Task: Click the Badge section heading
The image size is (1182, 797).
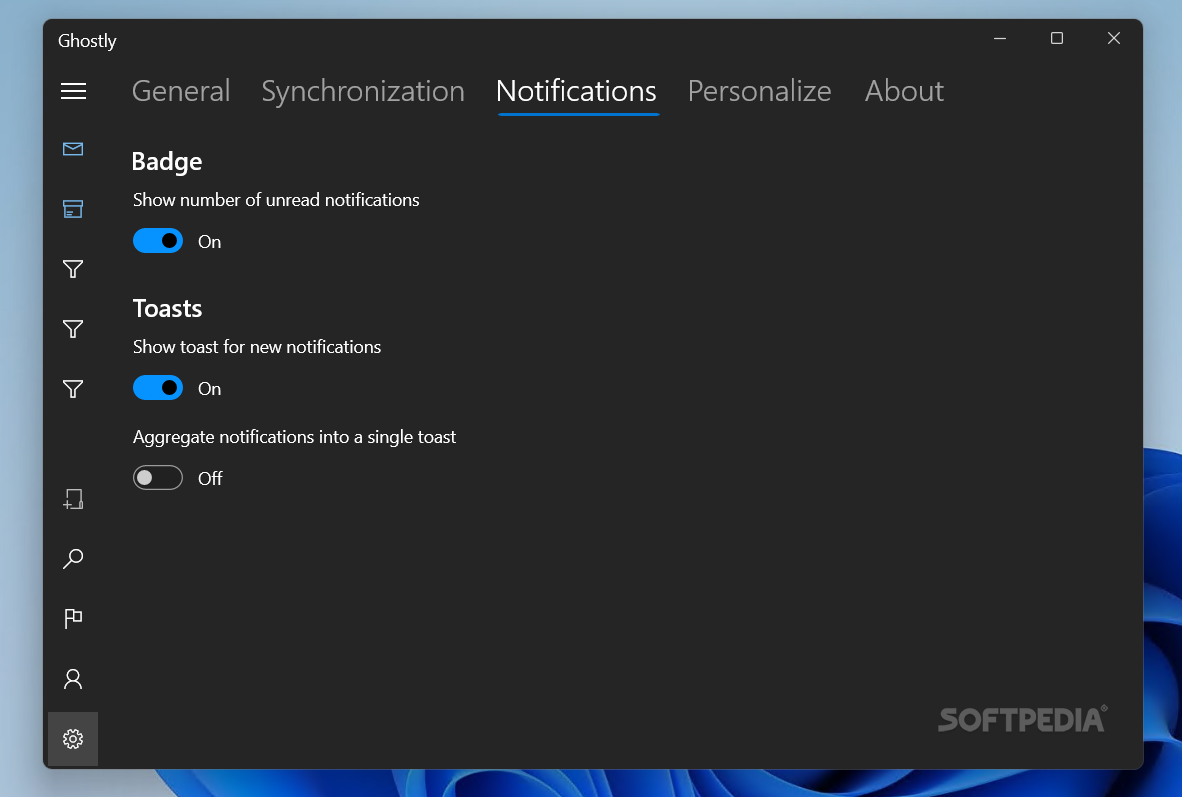Action: tap(167, 161)
